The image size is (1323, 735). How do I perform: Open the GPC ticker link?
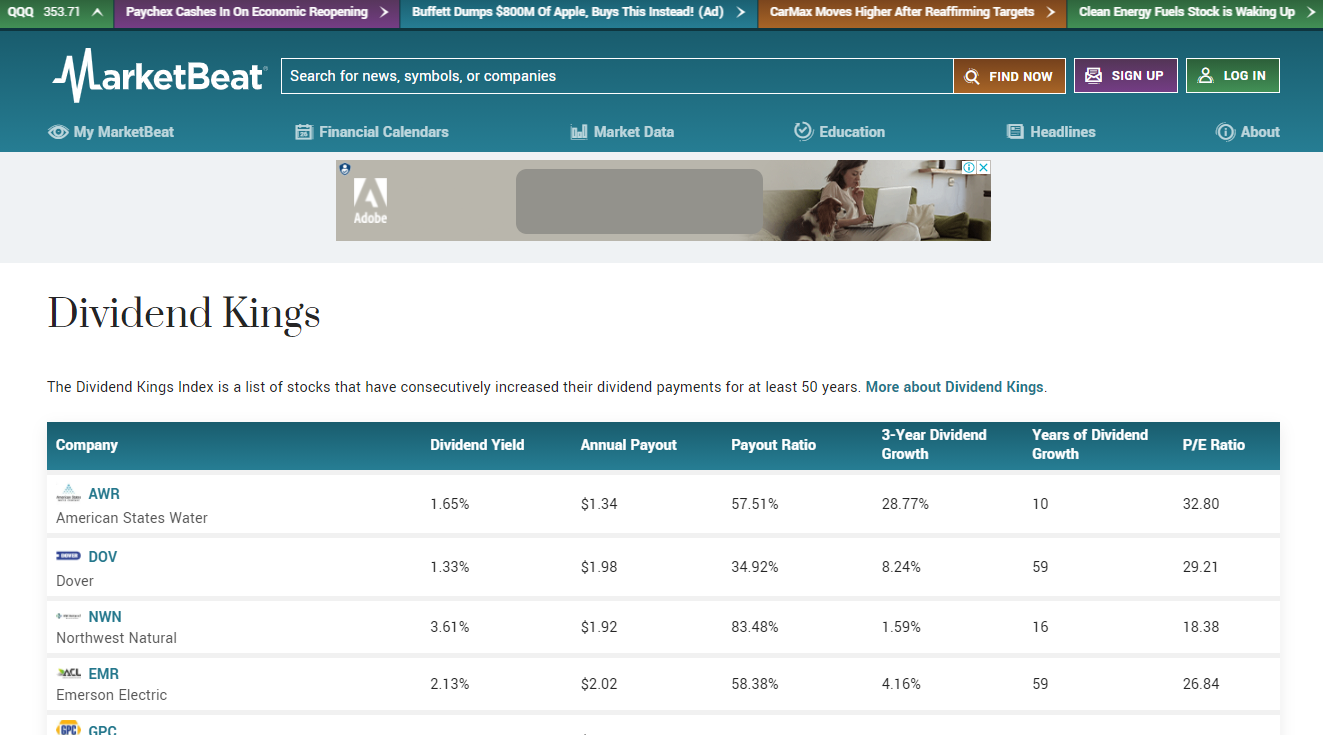103,729
